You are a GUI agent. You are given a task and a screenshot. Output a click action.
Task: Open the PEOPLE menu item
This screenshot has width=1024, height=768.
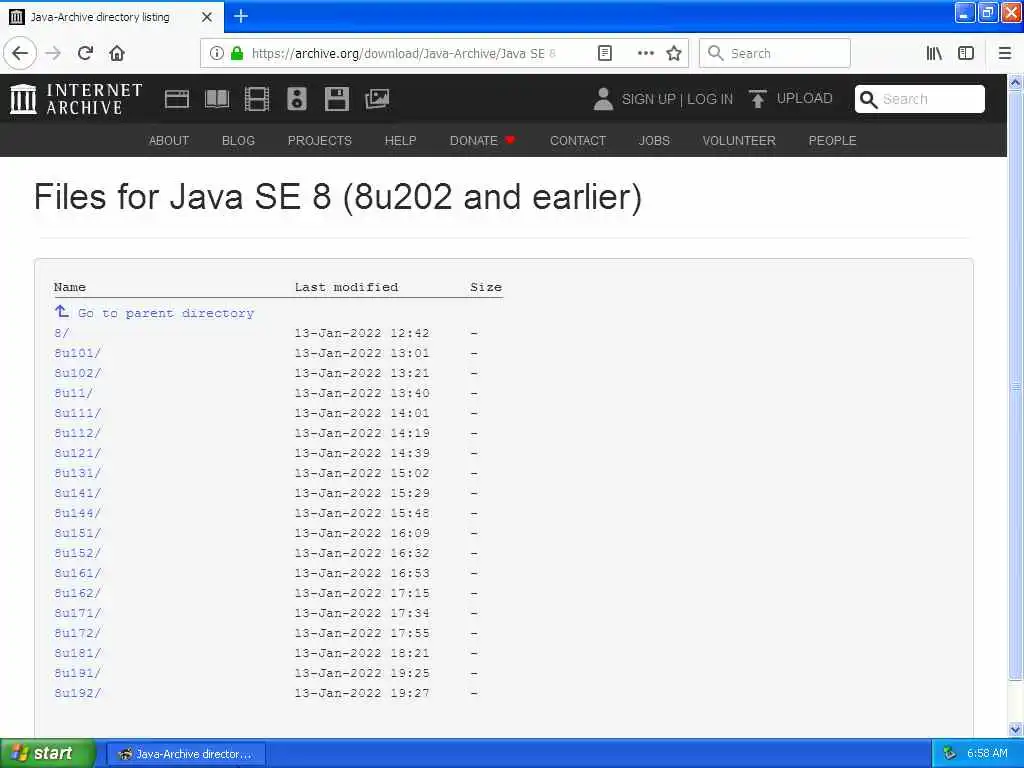click(833, 140)
